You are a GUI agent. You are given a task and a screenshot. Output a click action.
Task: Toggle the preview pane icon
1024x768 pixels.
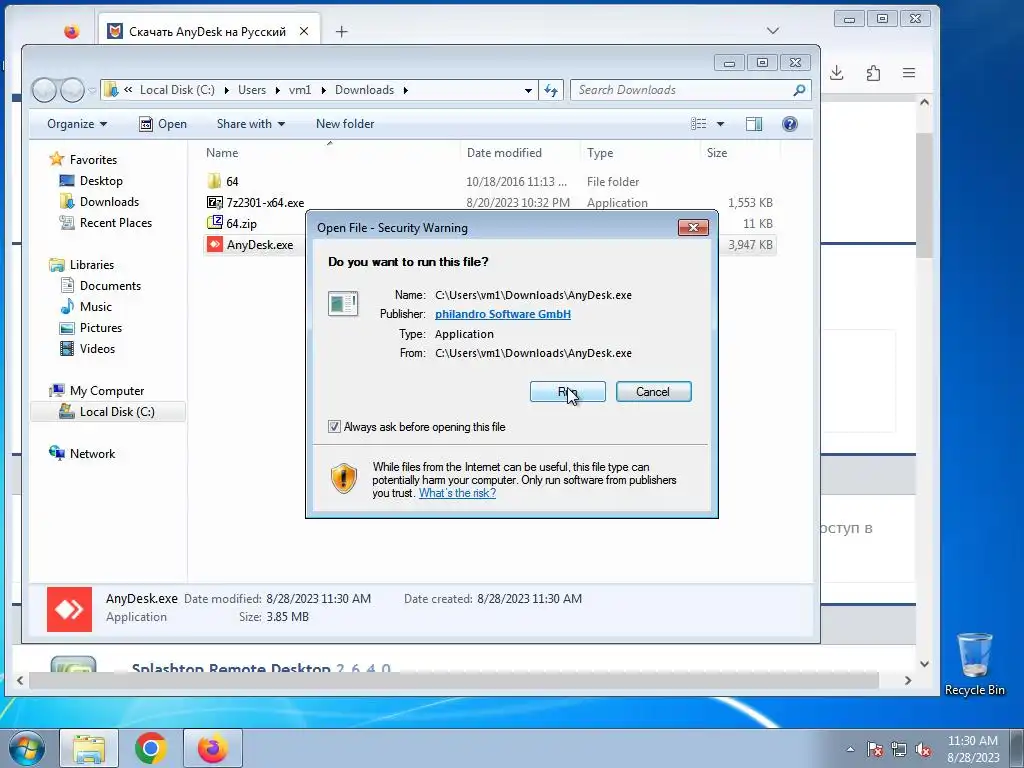pyautogui.click(x=754, y=124)
